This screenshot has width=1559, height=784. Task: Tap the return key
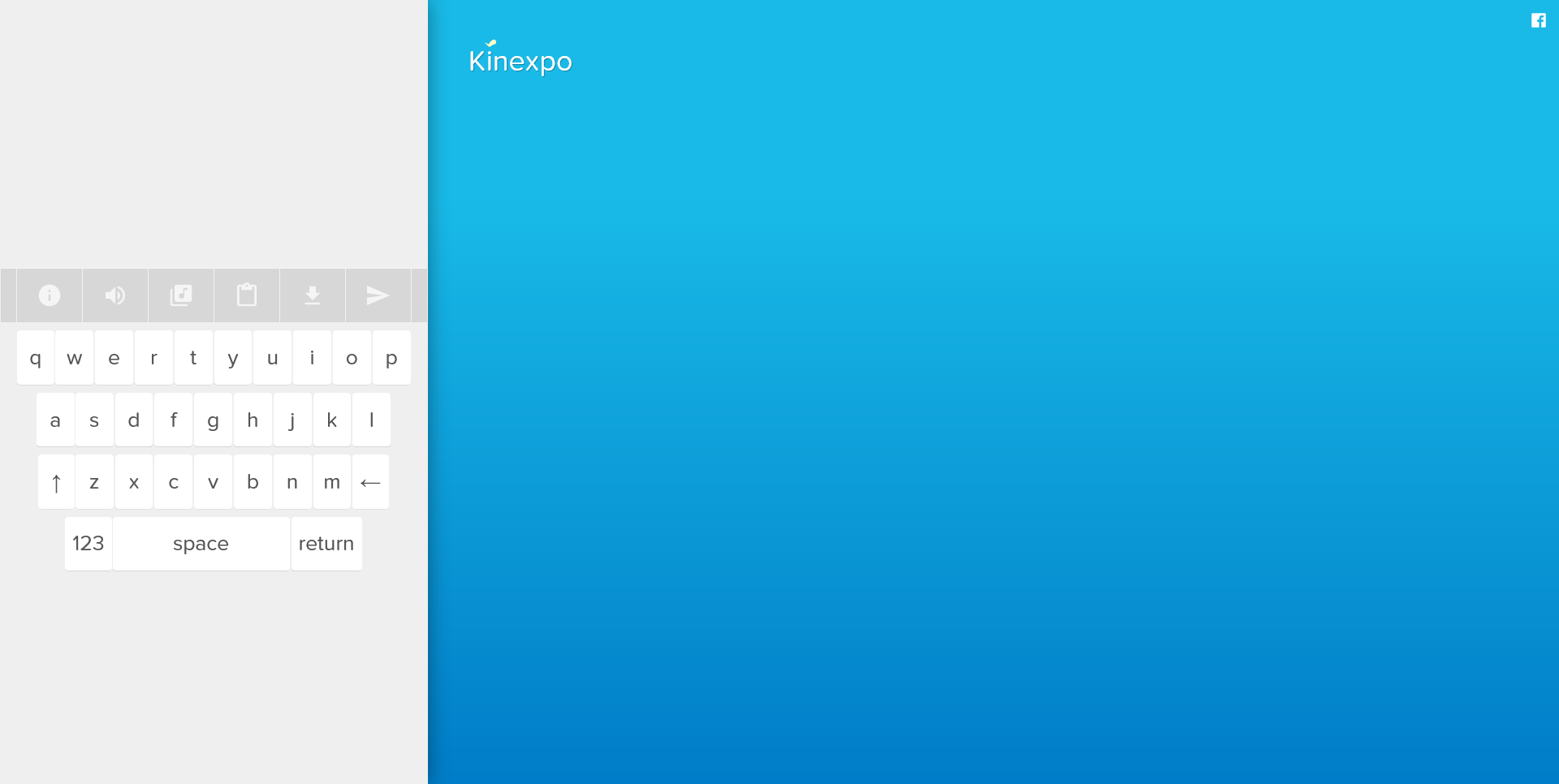(x=326, y=544)
